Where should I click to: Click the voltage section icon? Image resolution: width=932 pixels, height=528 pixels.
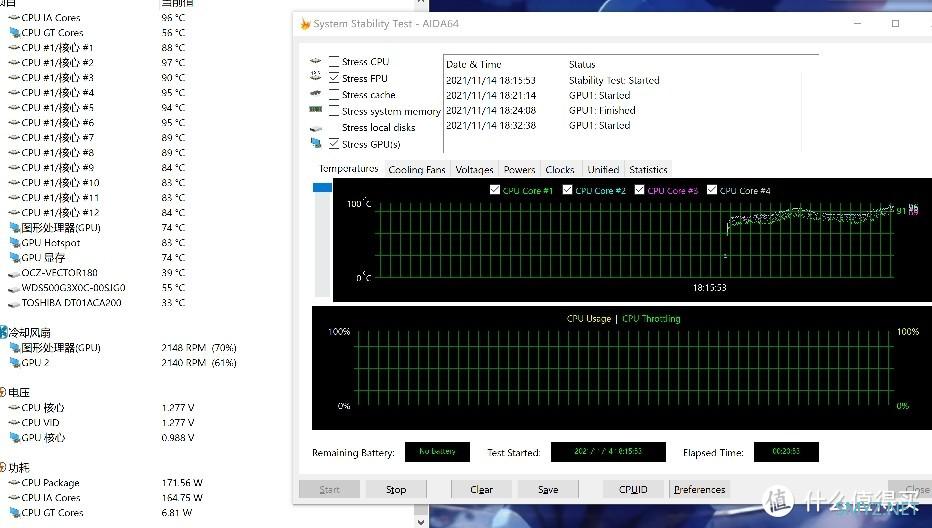coord(3,392)
